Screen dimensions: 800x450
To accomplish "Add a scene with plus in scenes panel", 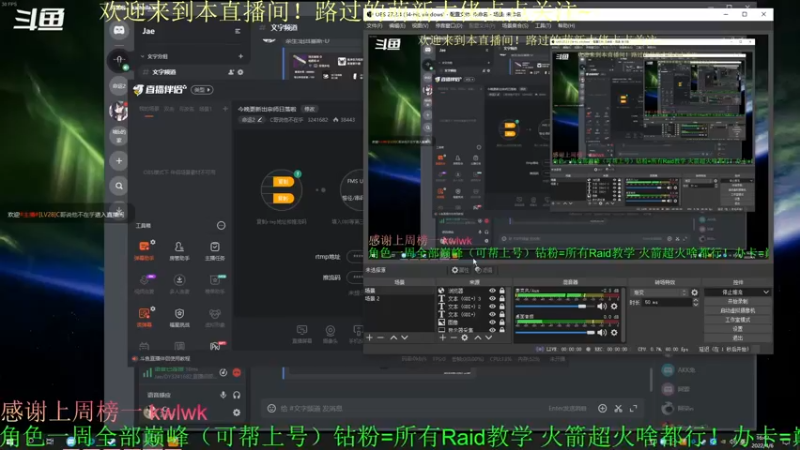I will (x=369, y=338).
